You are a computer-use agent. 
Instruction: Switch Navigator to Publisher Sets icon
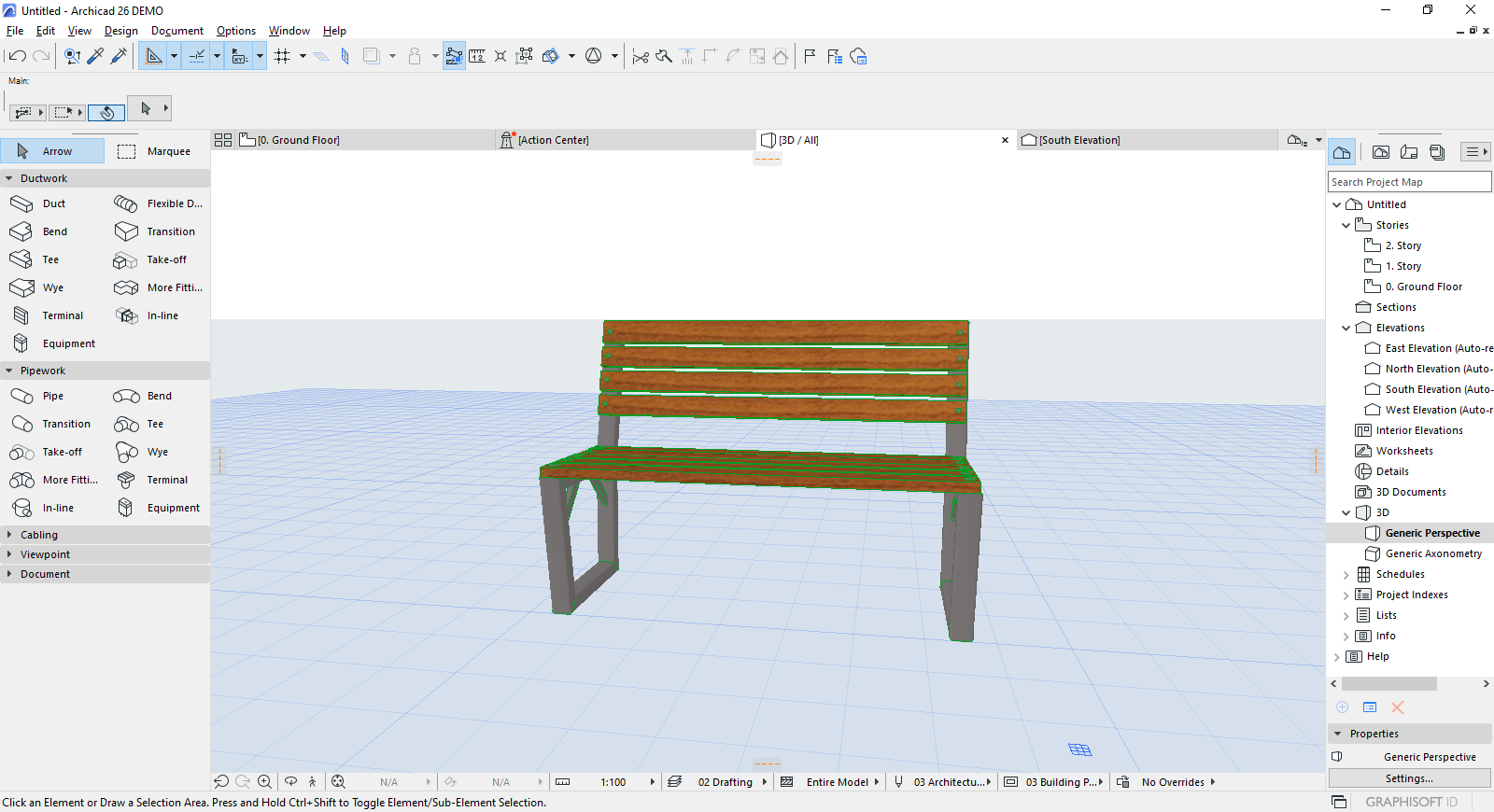[x=1437, y=152]
